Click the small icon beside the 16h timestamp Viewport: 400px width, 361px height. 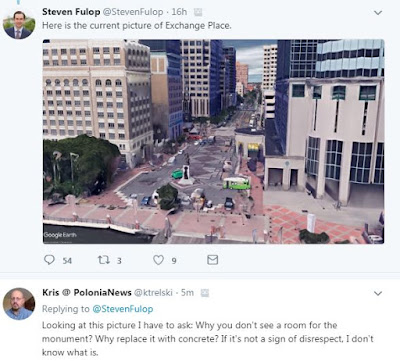198,12
